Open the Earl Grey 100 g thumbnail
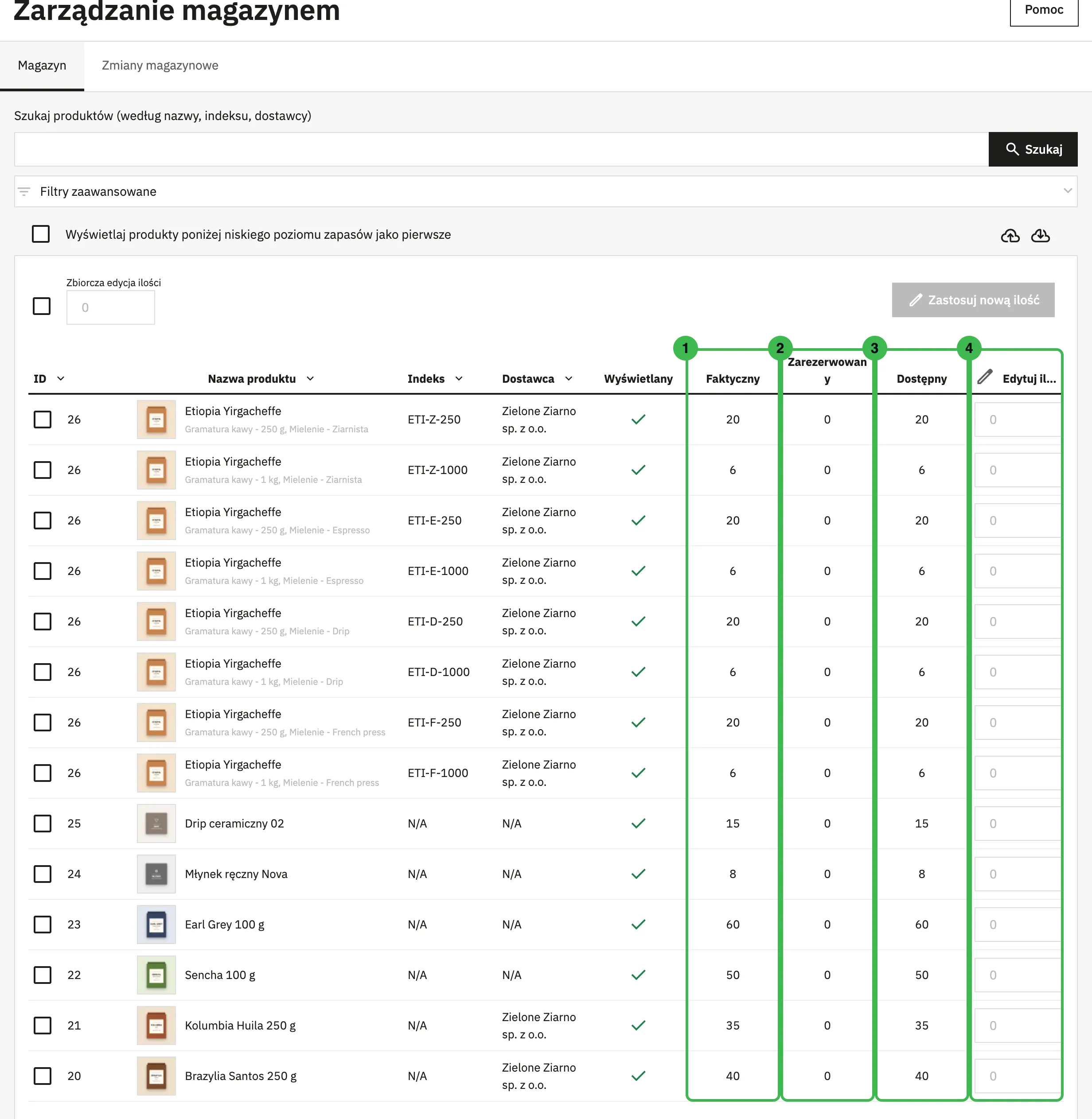The width and height of the screenshot is (1092, 1119). point(156,924)
